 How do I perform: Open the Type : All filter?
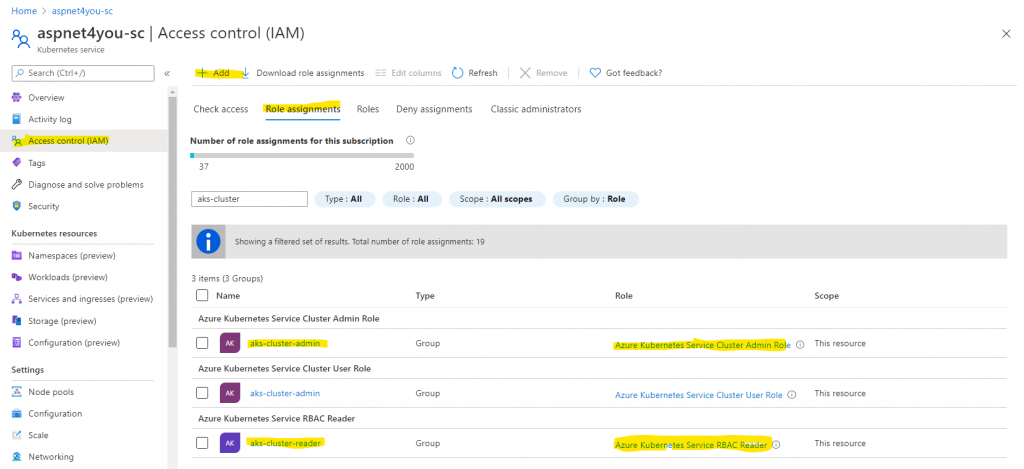click(345, 199)
